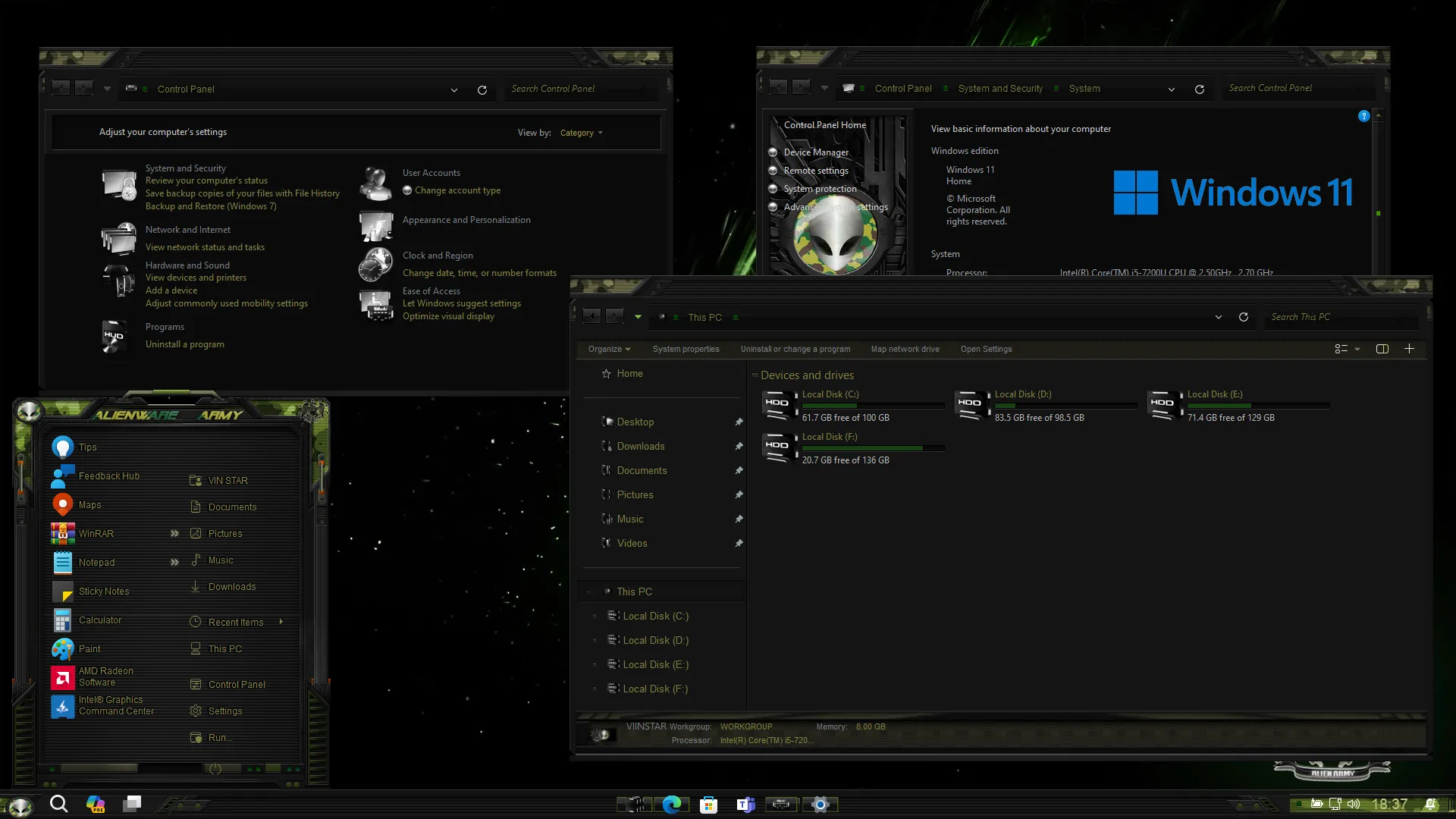
Task: Open AMD Radeon Software
Action: 106,676
